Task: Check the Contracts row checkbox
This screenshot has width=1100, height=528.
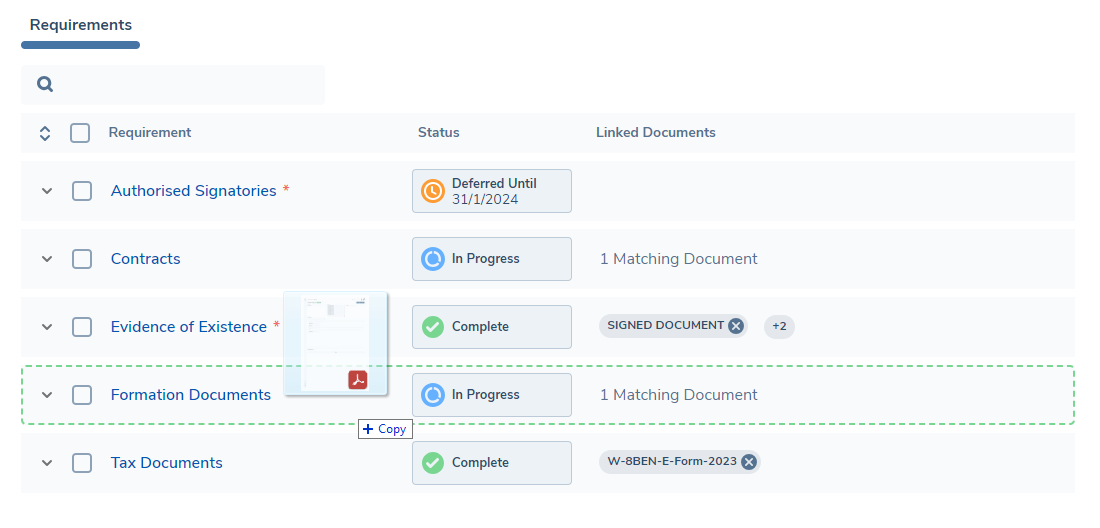Action: 82,259
